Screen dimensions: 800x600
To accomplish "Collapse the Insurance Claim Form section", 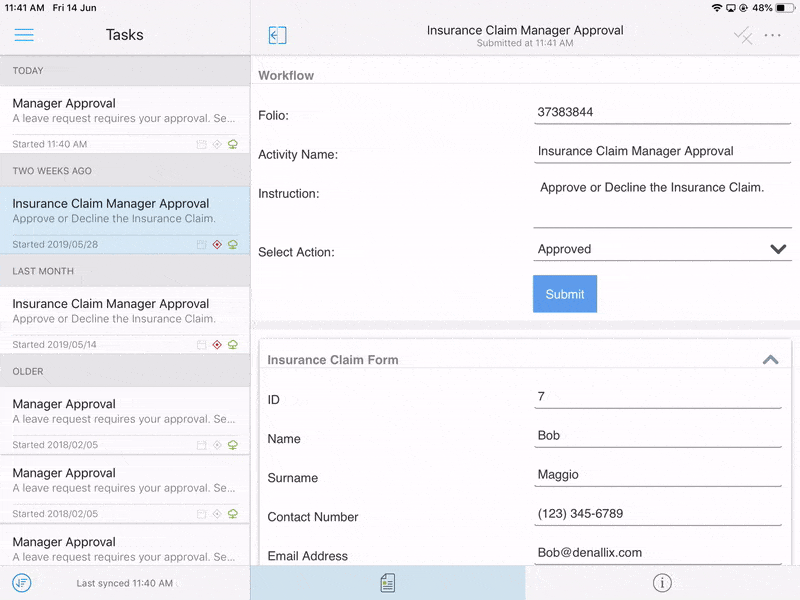I will click(770, 360).
